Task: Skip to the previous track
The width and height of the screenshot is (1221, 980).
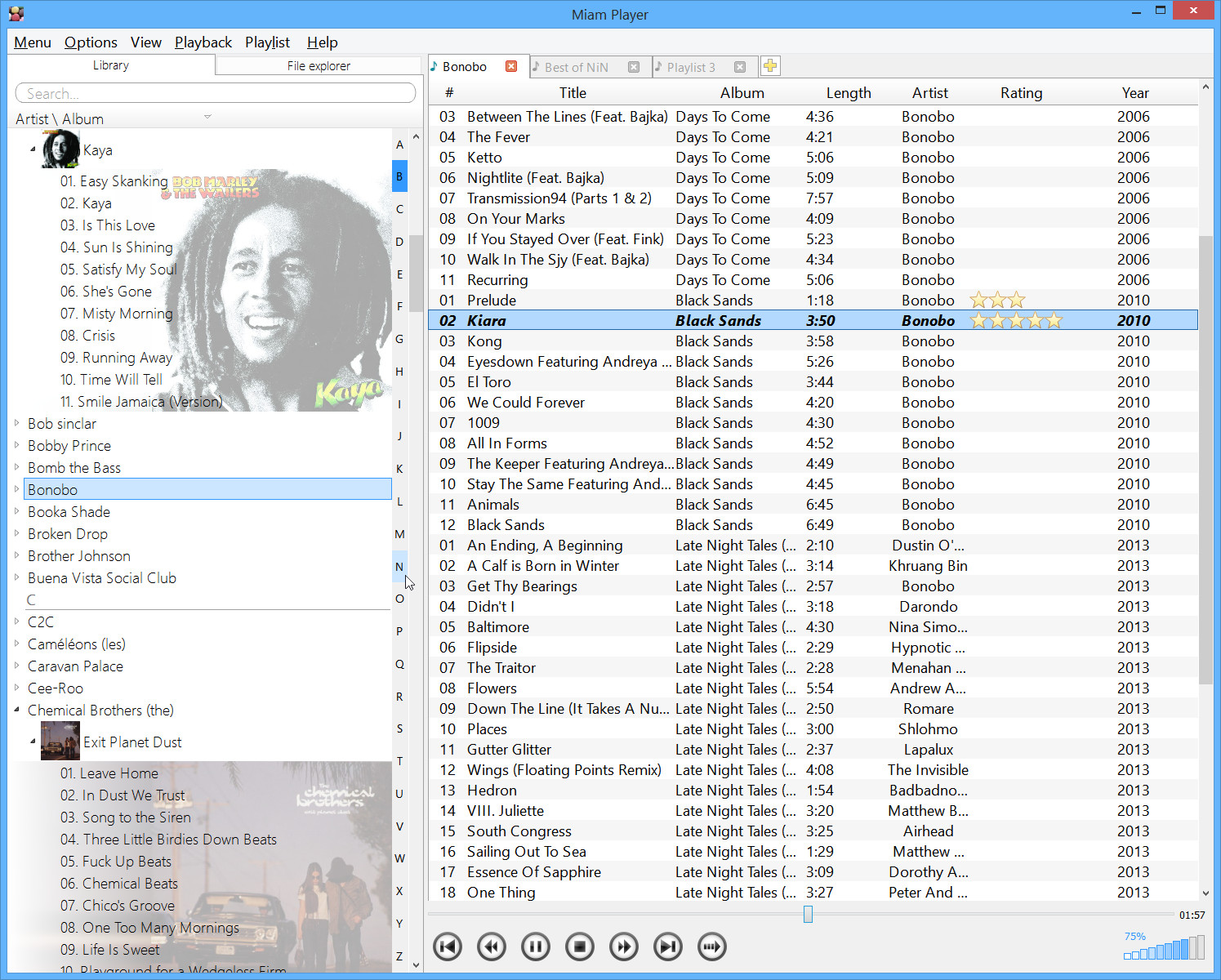Action: (447, 947)
